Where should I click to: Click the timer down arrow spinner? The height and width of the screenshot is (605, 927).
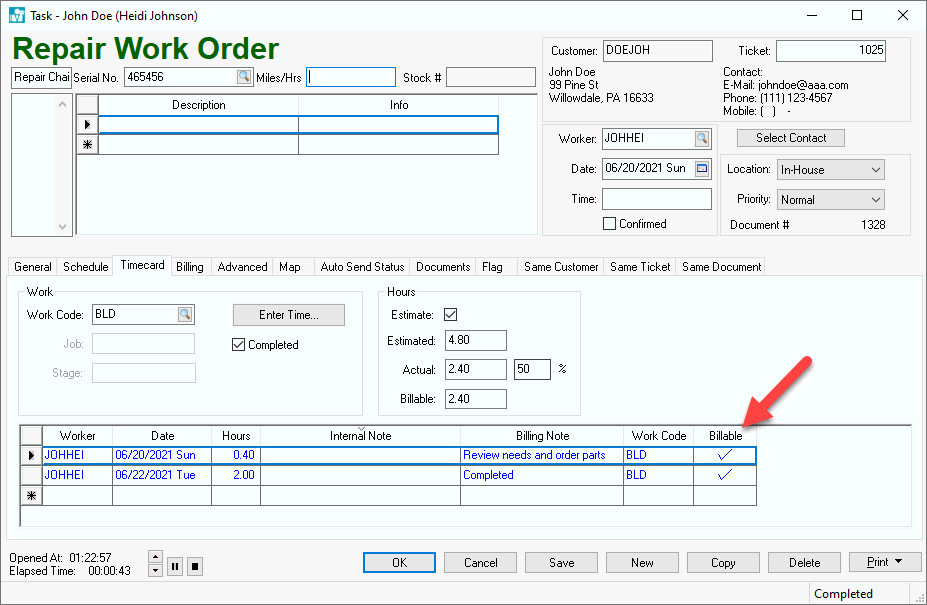pos(154,571)
